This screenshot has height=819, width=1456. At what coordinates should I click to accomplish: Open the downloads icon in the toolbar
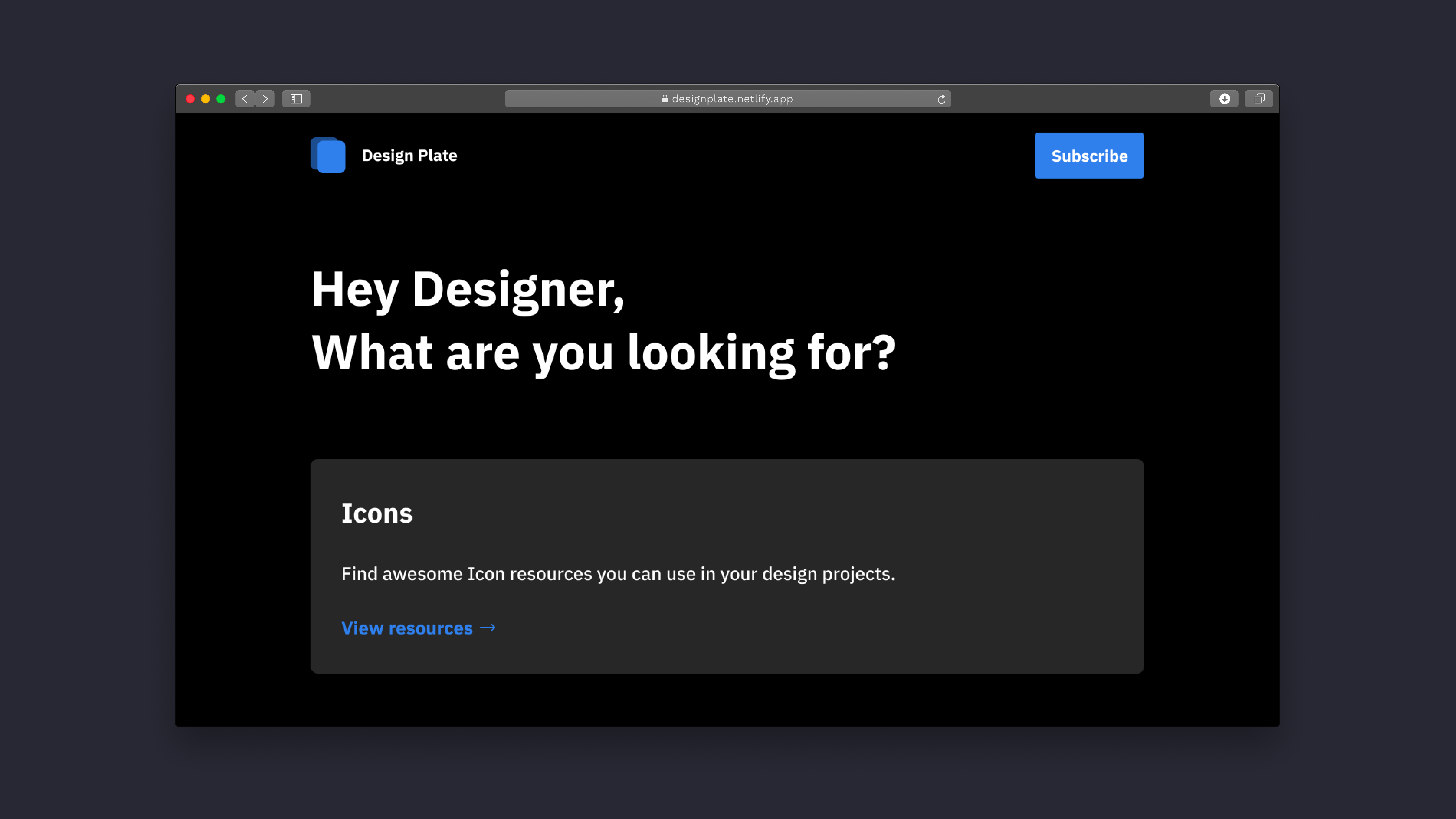pos(1224,99)
